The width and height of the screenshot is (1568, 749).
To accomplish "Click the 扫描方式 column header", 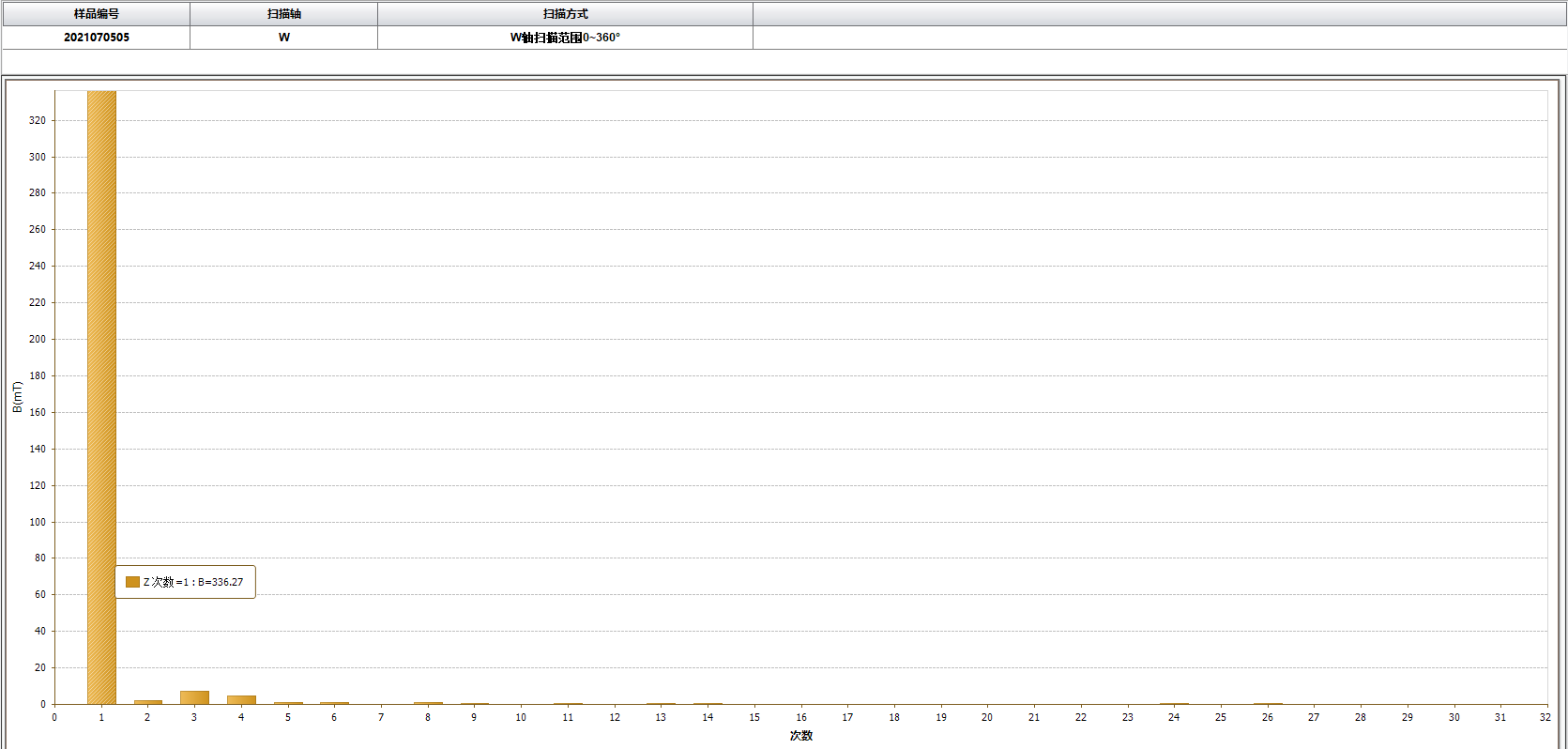I will (565, 14).
